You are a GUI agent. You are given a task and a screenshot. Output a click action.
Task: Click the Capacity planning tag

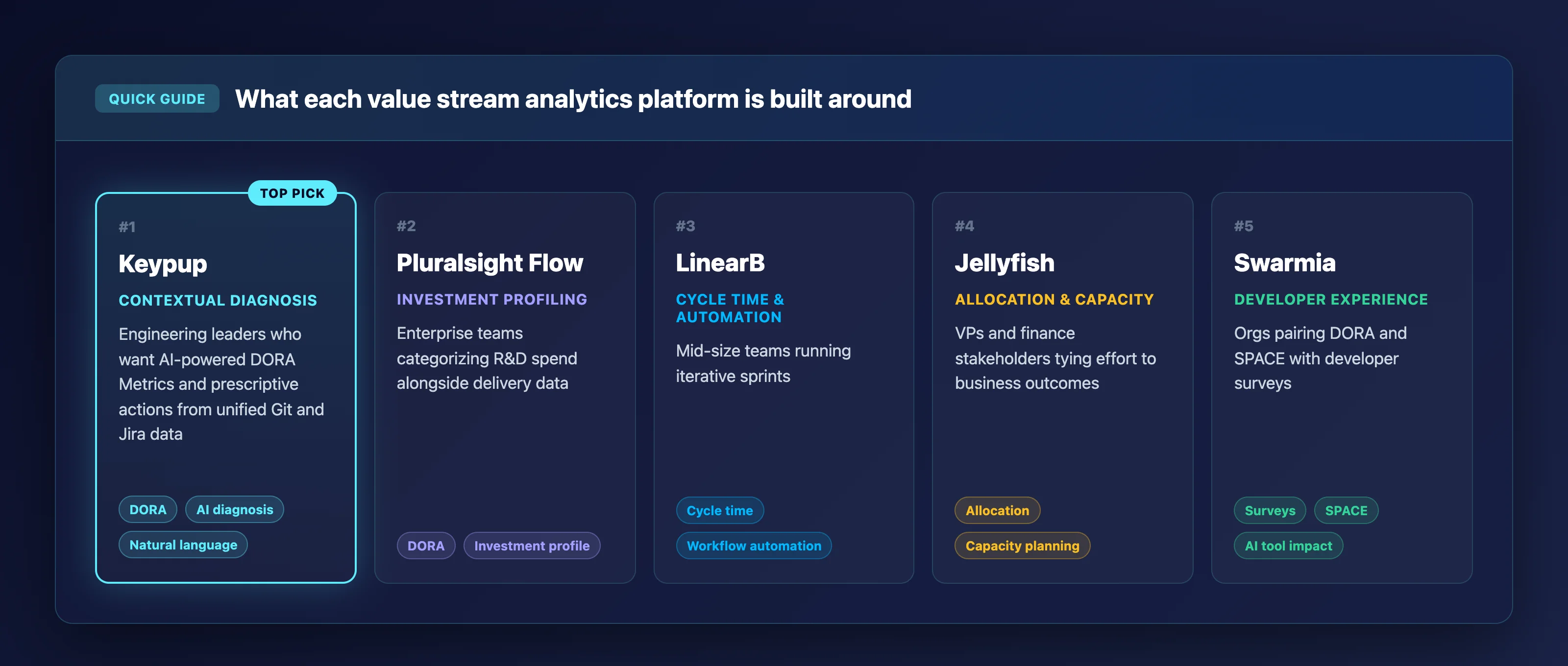pyautogui.click(x=1022, y=546)
